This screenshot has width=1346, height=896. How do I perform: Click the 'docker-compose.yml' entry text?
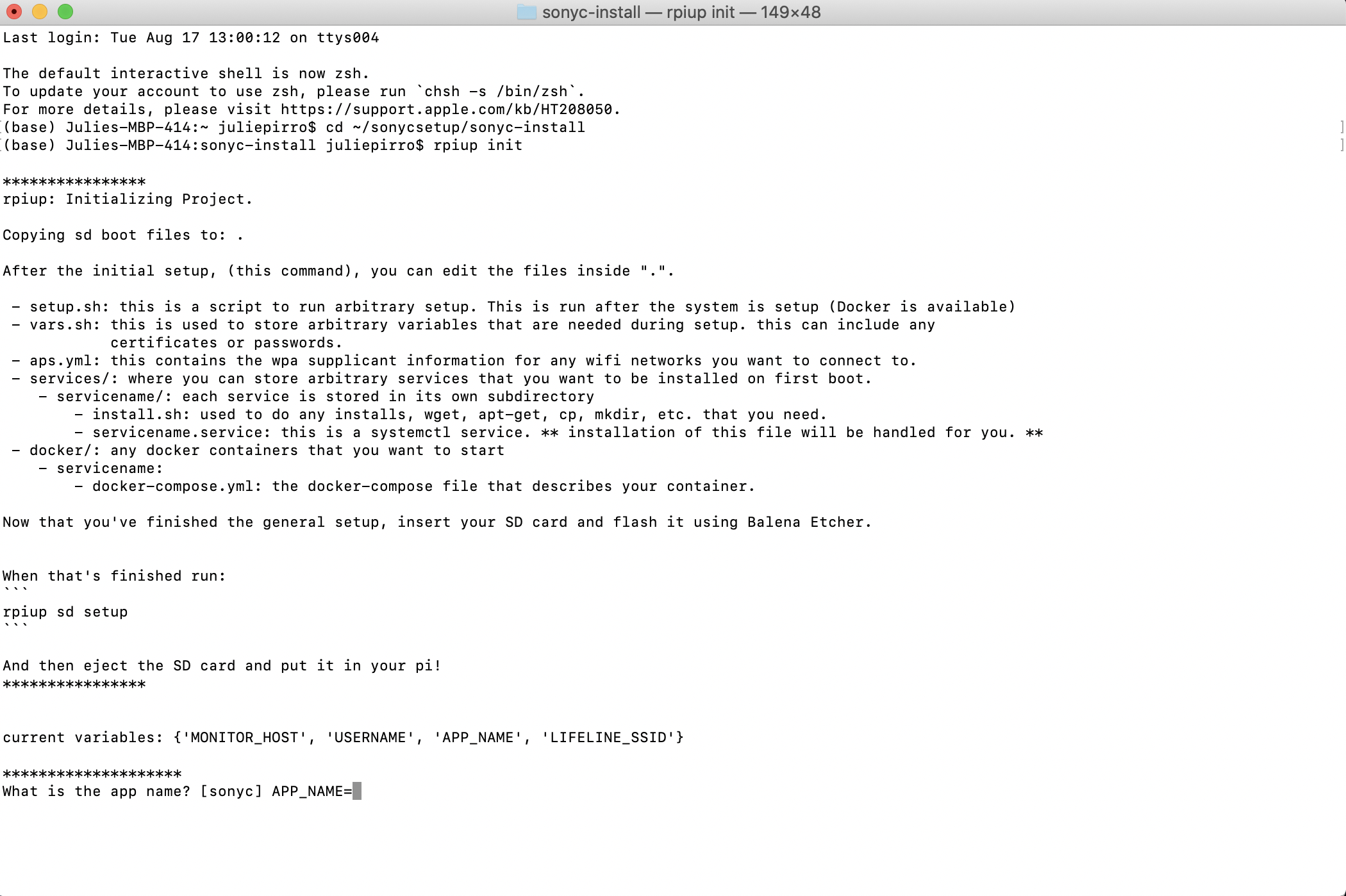(x=173, y=486)
